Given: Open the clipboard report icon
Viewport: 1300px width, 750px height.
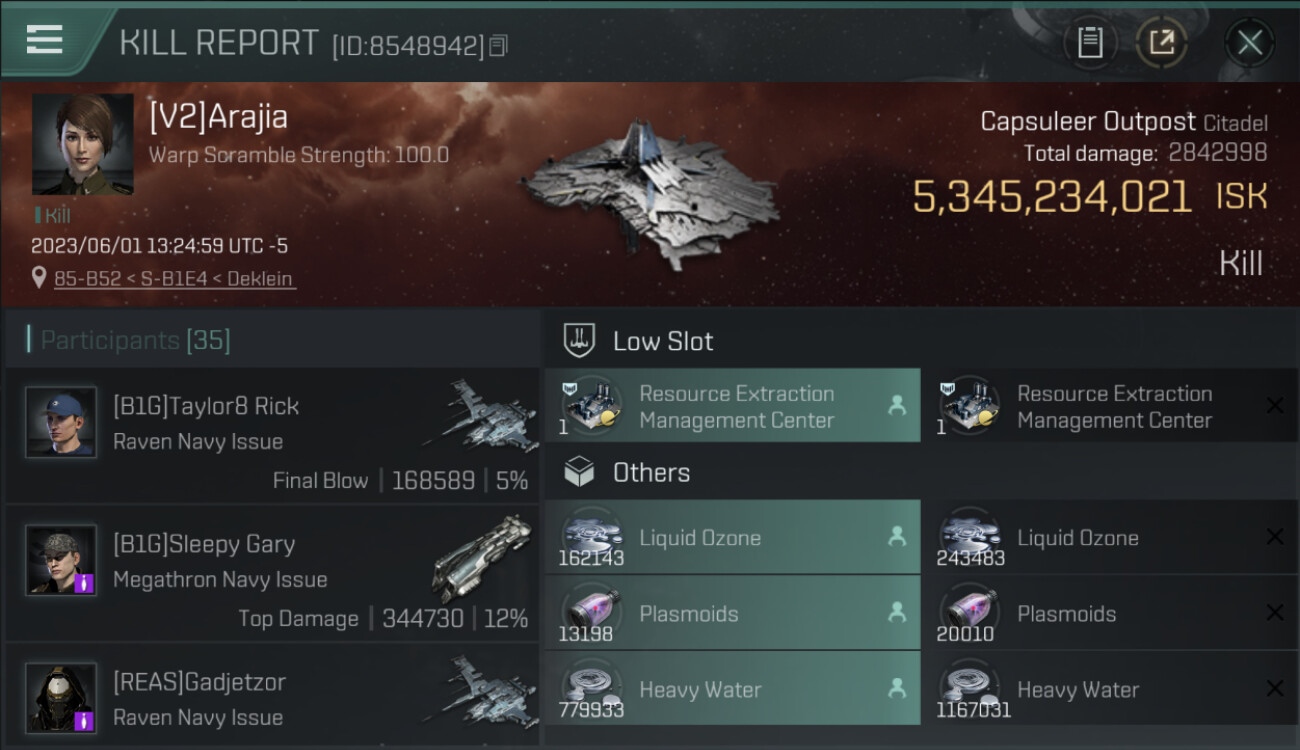Looking at the screenshot, I should (x=1090, y=42).
